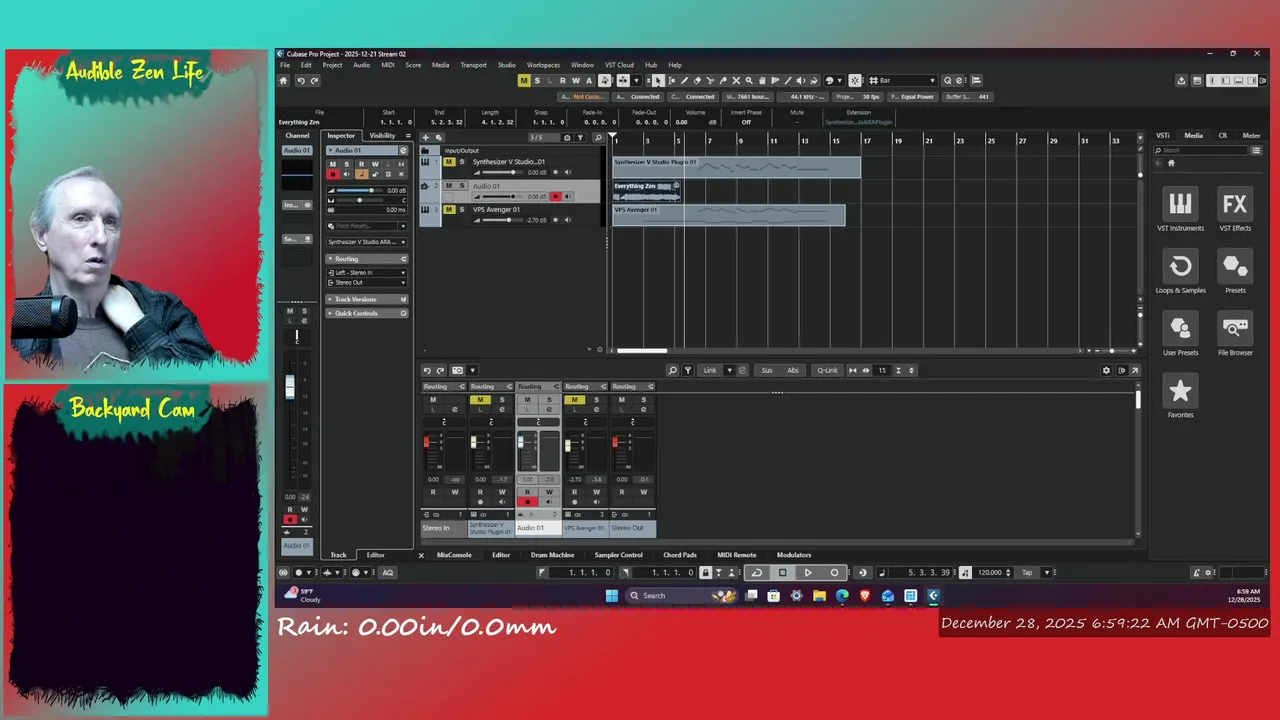This screenshot has width=1280, height=720.
Task: Open MixConsole functions gear icon
Action: pos(1106,370)
